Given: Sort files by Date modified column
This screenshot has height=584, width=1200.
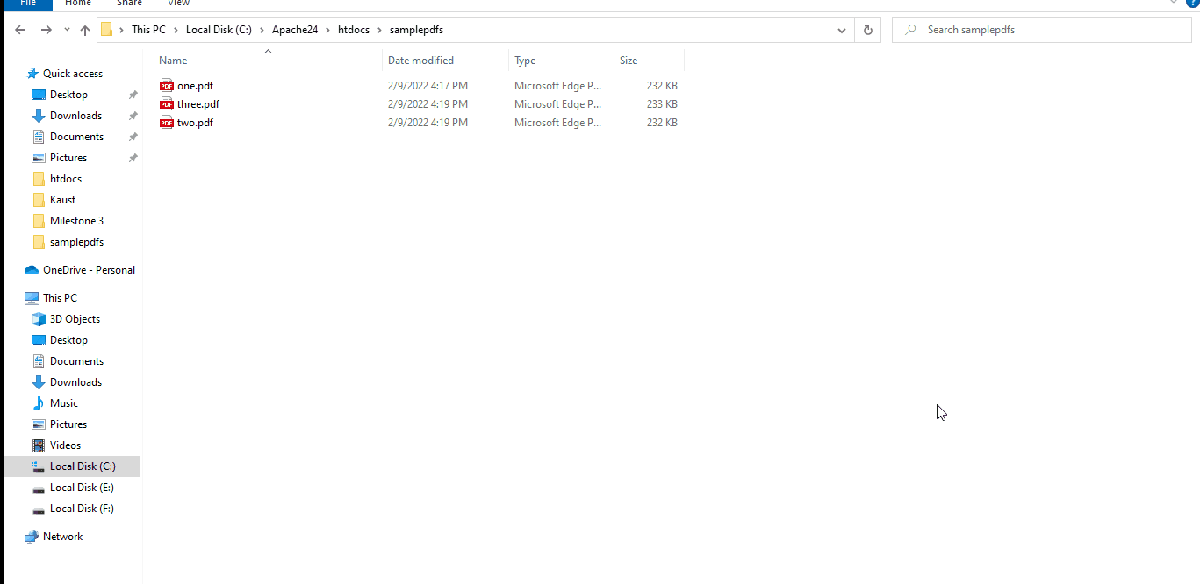Looking at the screenshot, I should (x=420, y=61).
